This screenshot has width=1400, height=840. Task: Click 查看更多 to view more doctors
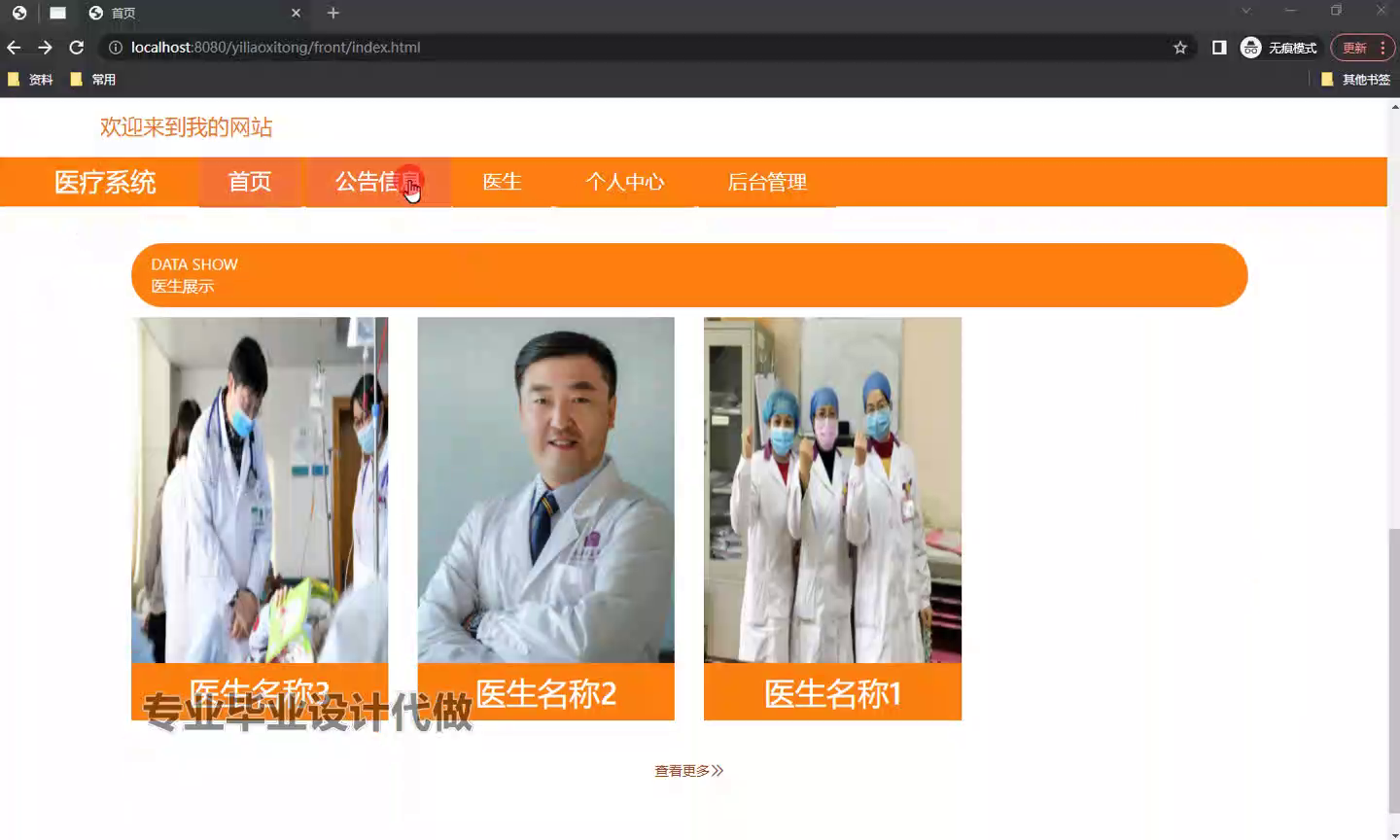click(x=688, y=771)
